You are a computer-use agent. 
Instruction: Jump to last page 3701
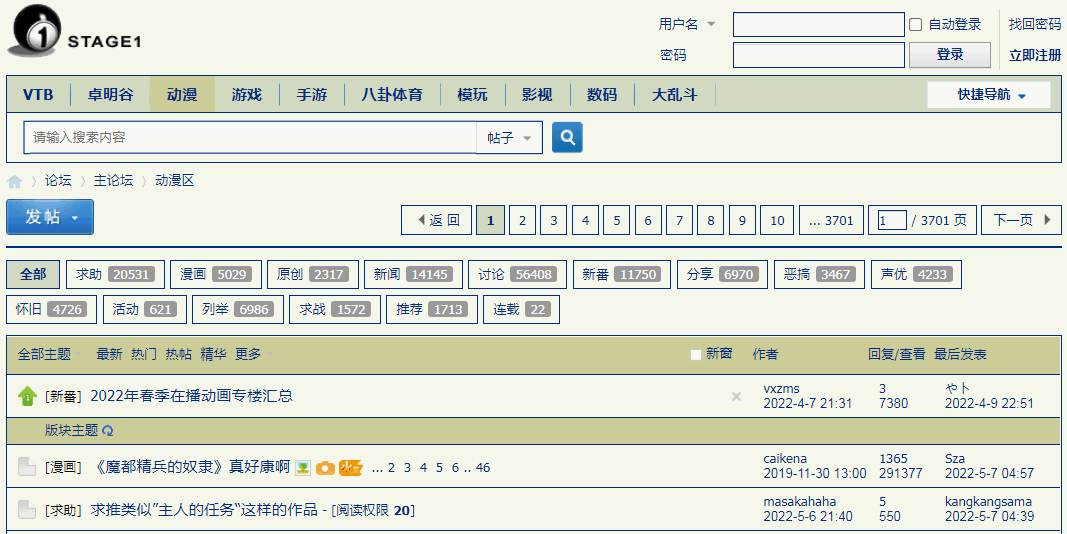click(x=831, y=220)
